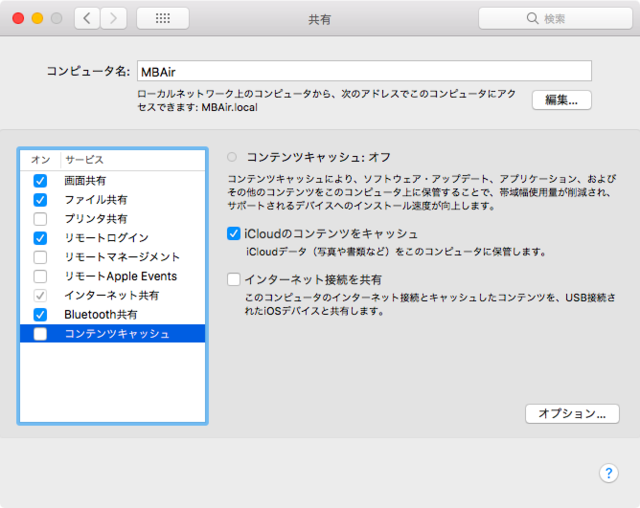
Task: Uncheck the Bluetooth共有 checkbox
Action: tap(40, 315)
